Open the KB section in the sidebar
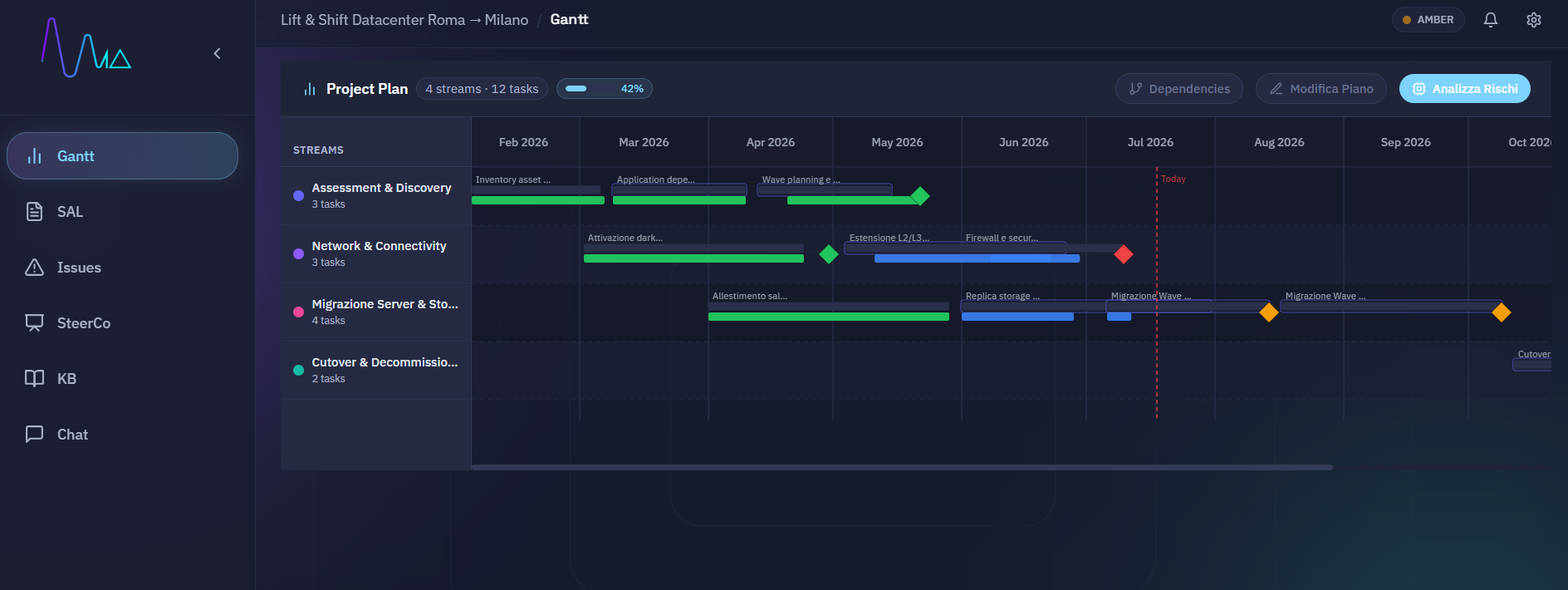Viewport: 1568px width, 590px height. tap(122, 379)
